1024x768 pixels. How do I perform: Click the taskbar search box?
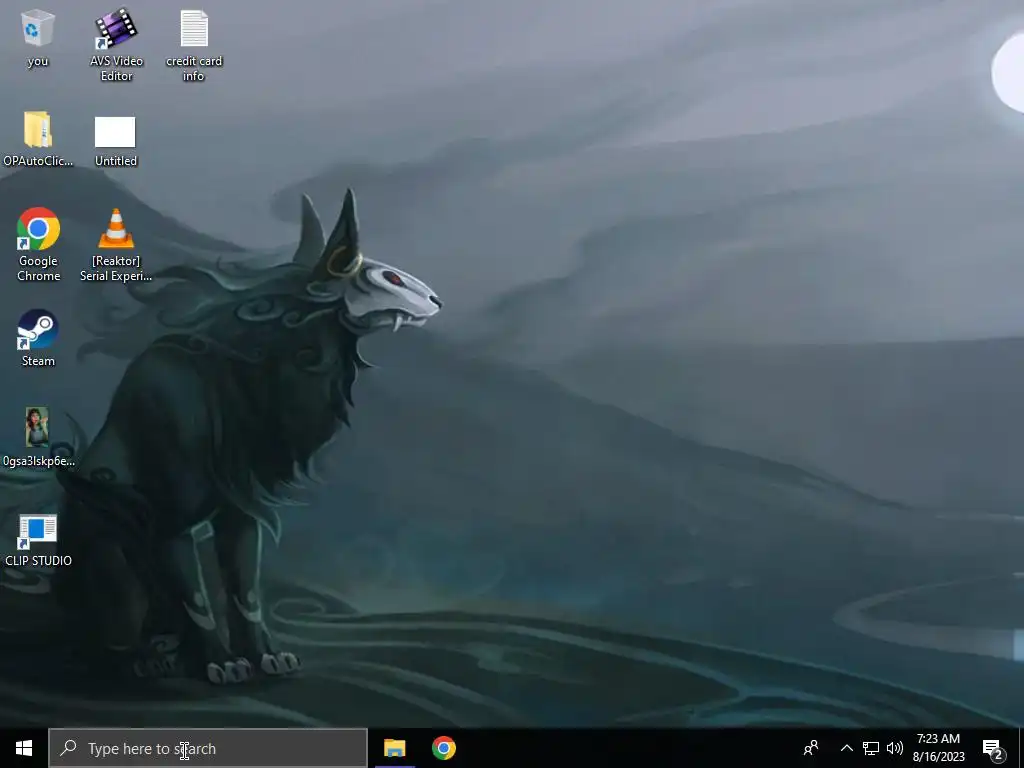[x=208, y=748]
